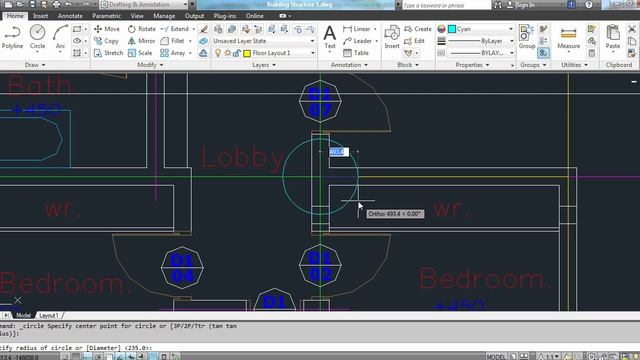The width and height of the screenshot is (640, 360).
Task: Open the Unsaved Layer State dropdown
Action: click(263, 41)
